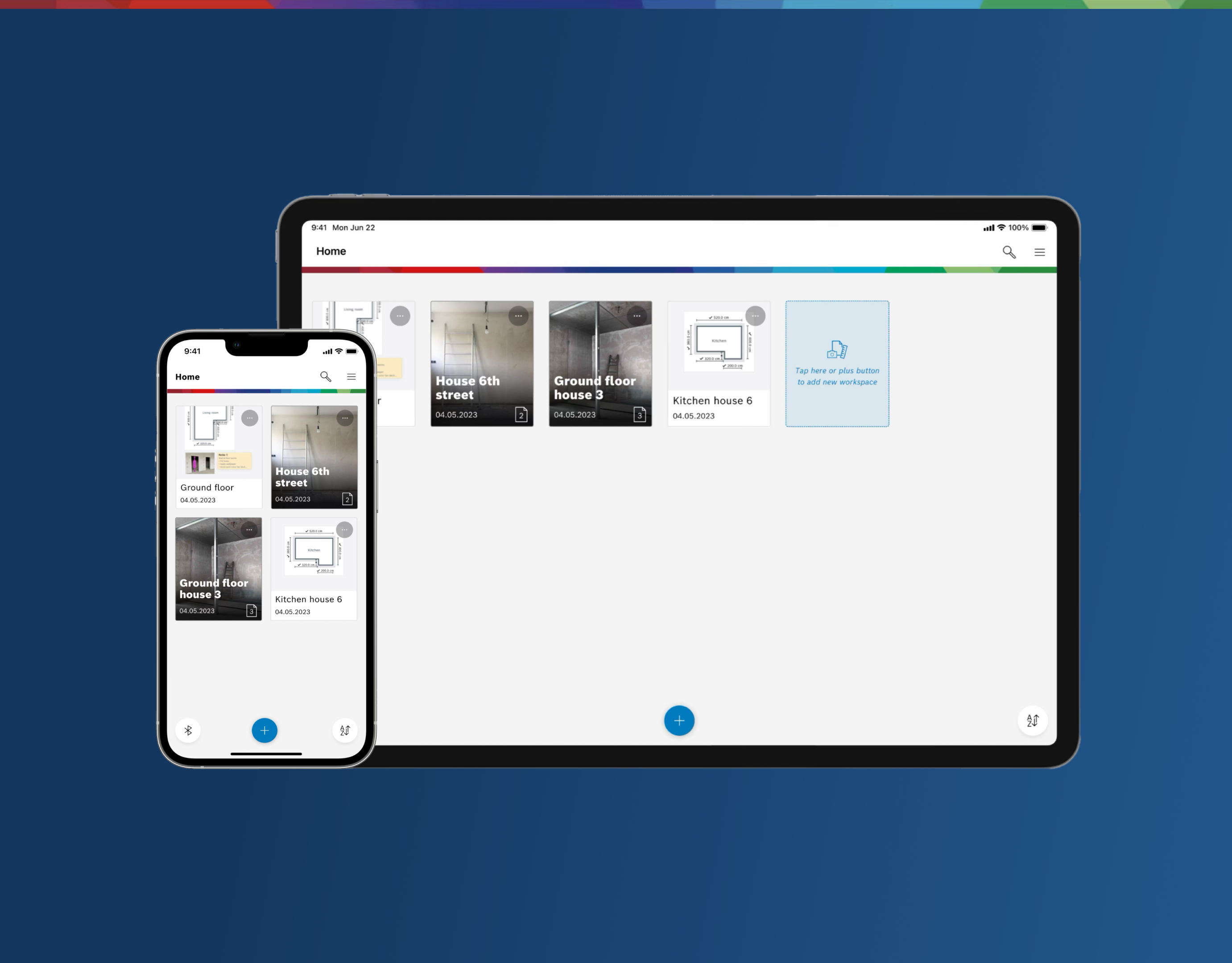The height and width of the screenshot is (963, 1232).
Task: Open options for Ground floor house 3 on tablet
Action: tap(637, 316)
